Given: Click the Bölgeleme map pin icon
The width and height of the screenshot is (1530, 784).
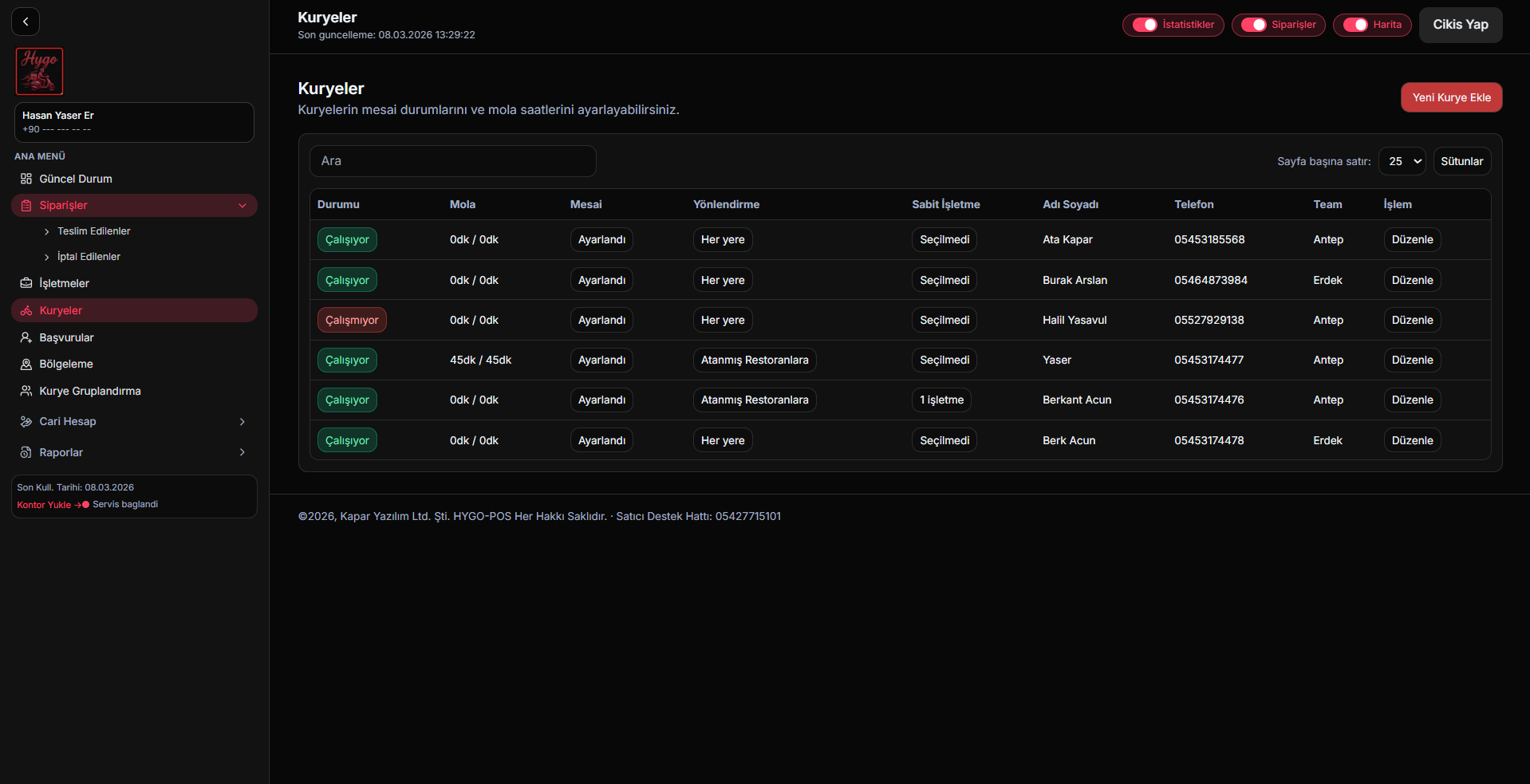Looking at the screenshot, I should tap(26, 364).
